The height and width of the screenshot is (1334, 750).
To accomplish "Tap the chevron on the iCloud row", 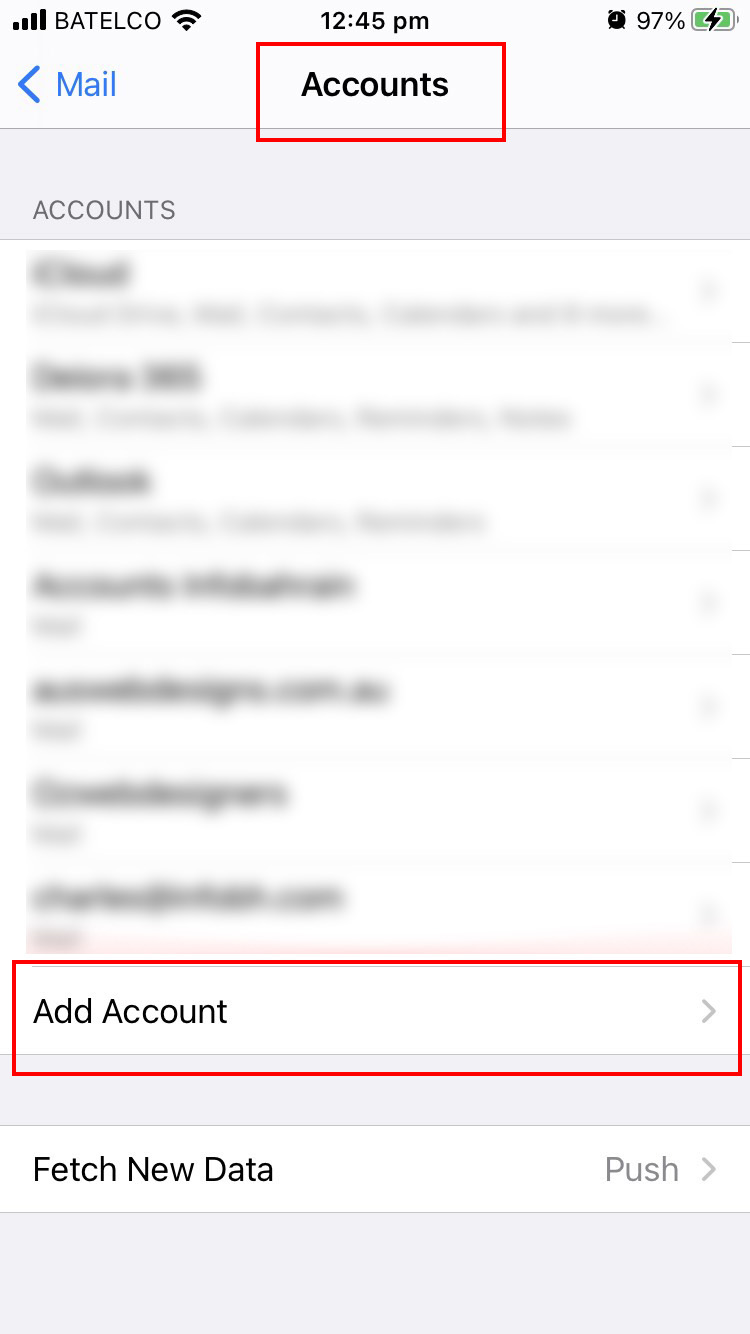I will point(709,291).
